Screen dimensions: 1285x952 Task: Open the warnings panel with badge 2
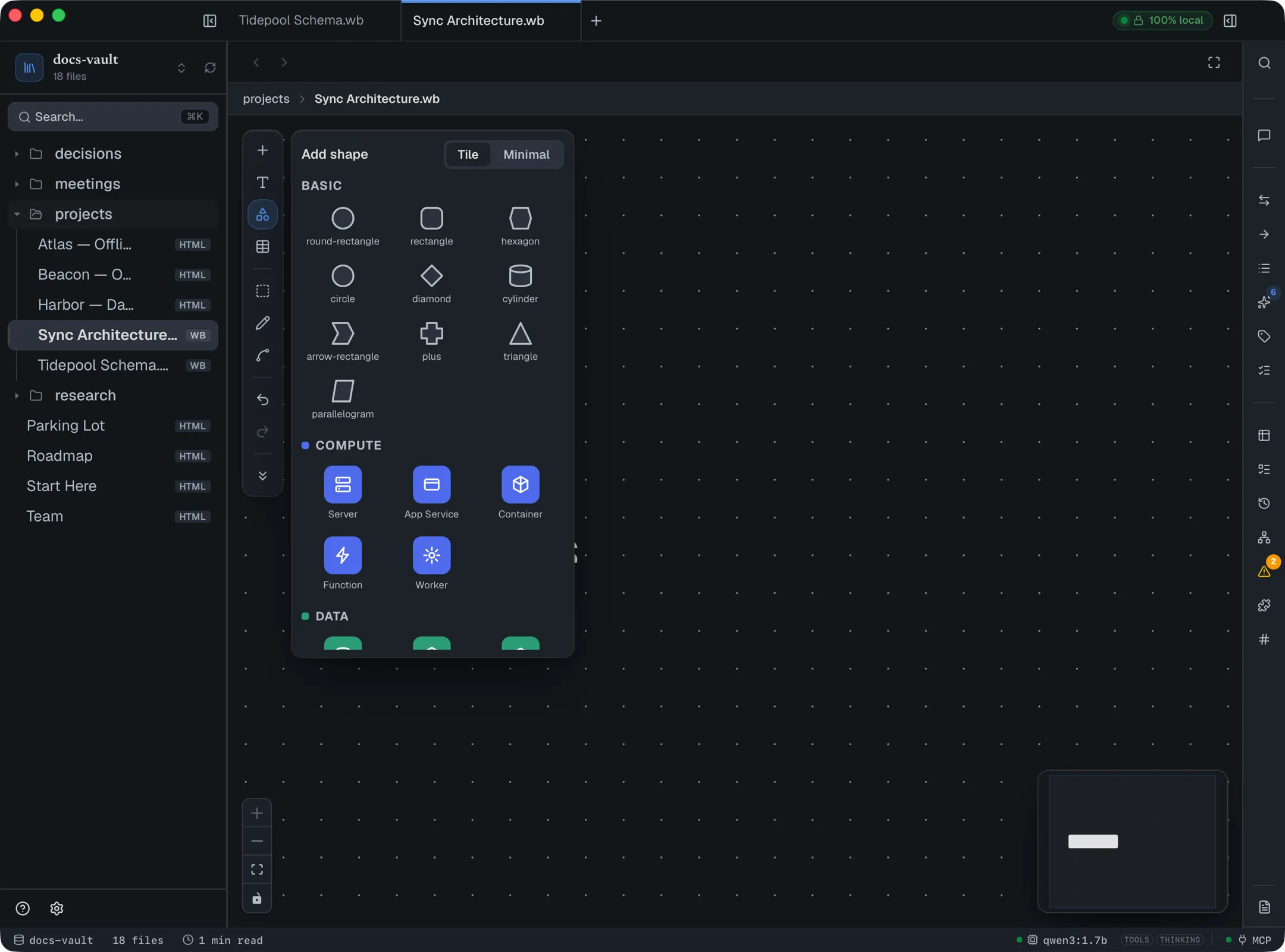(x=1264, y=571)
